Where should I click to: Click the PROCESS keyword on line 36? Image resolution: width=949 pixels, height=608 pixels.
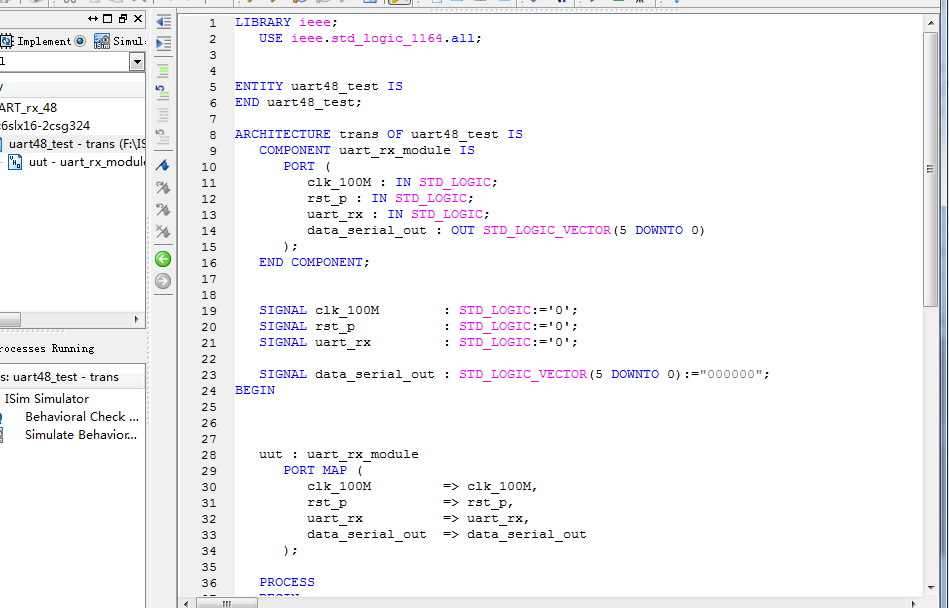(x=287, y=582)
